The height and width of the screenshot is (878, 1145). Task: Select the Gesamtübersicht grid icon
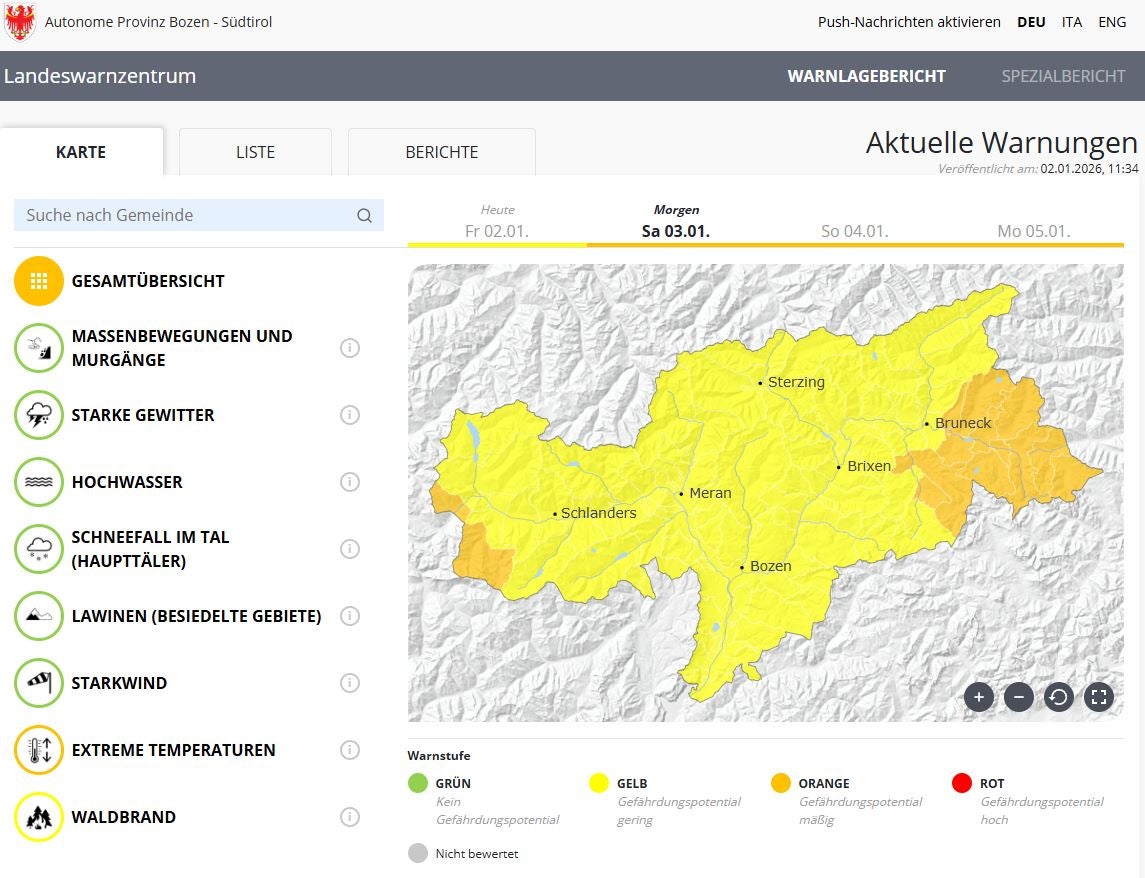[39, 281]
